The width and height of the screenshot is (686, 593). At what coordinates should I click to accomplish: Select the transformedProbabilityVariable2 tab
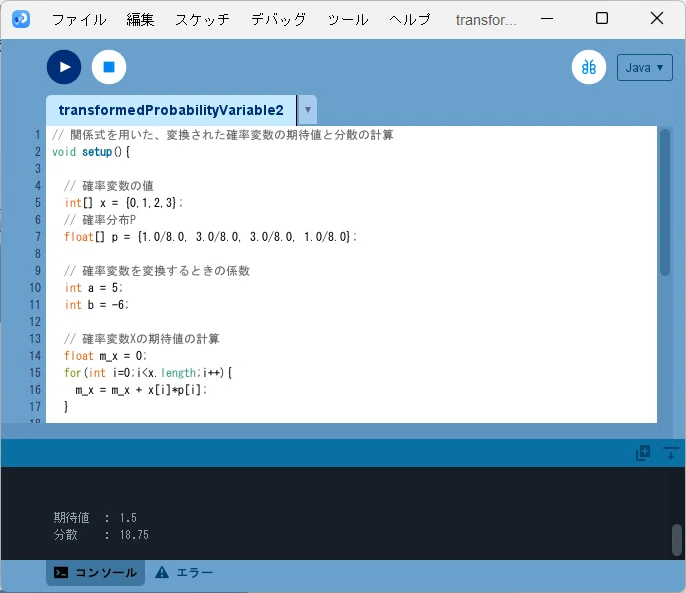click(171, 110)
